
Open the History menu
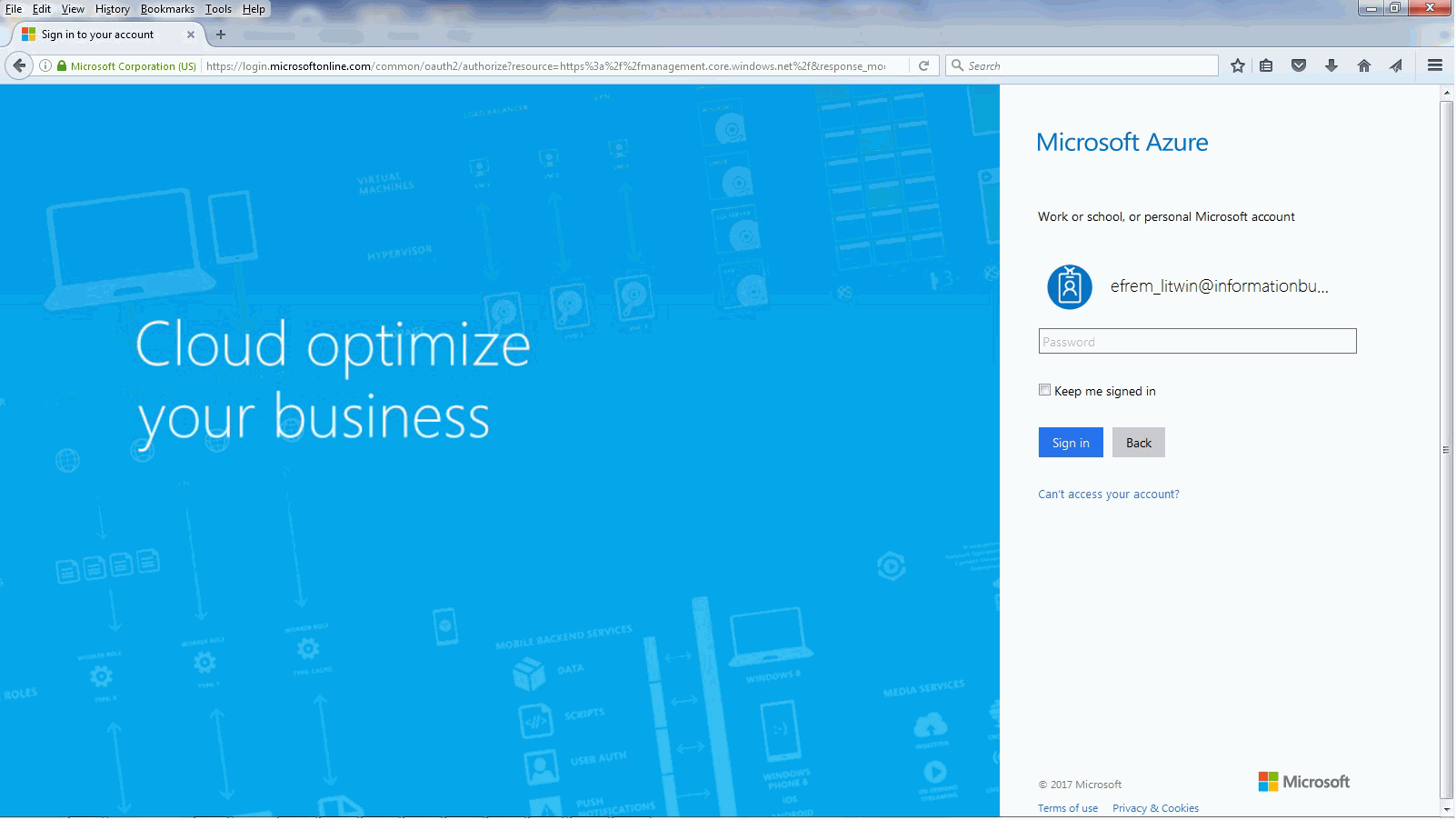[x=112, y=9]
